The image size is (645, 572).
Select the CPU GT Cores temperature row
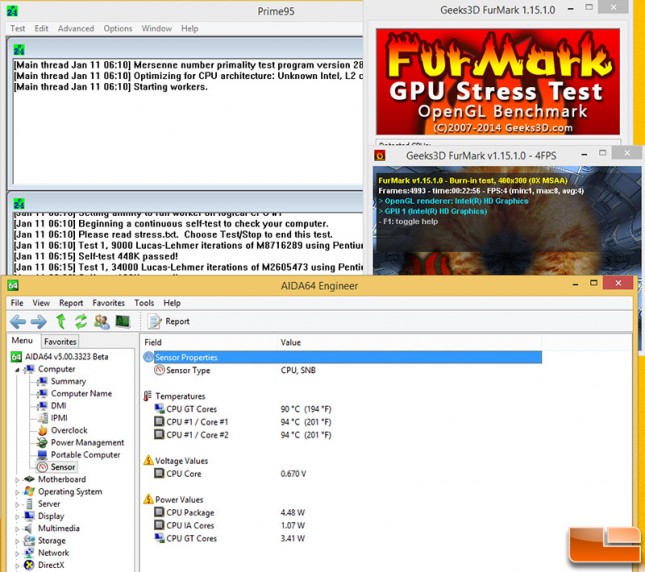click(342, 409)
